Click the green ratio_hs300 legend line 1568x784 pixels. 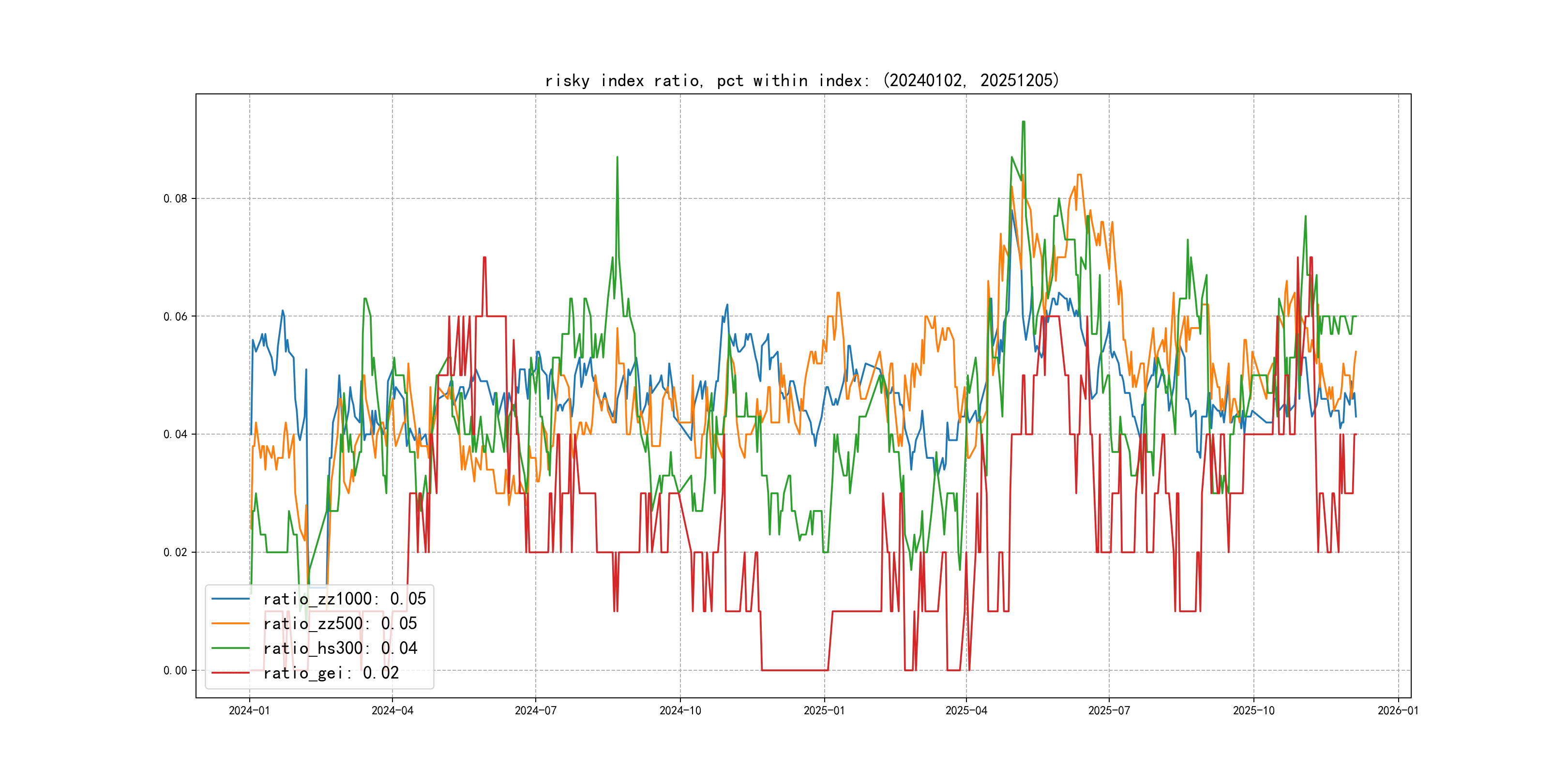230,648
